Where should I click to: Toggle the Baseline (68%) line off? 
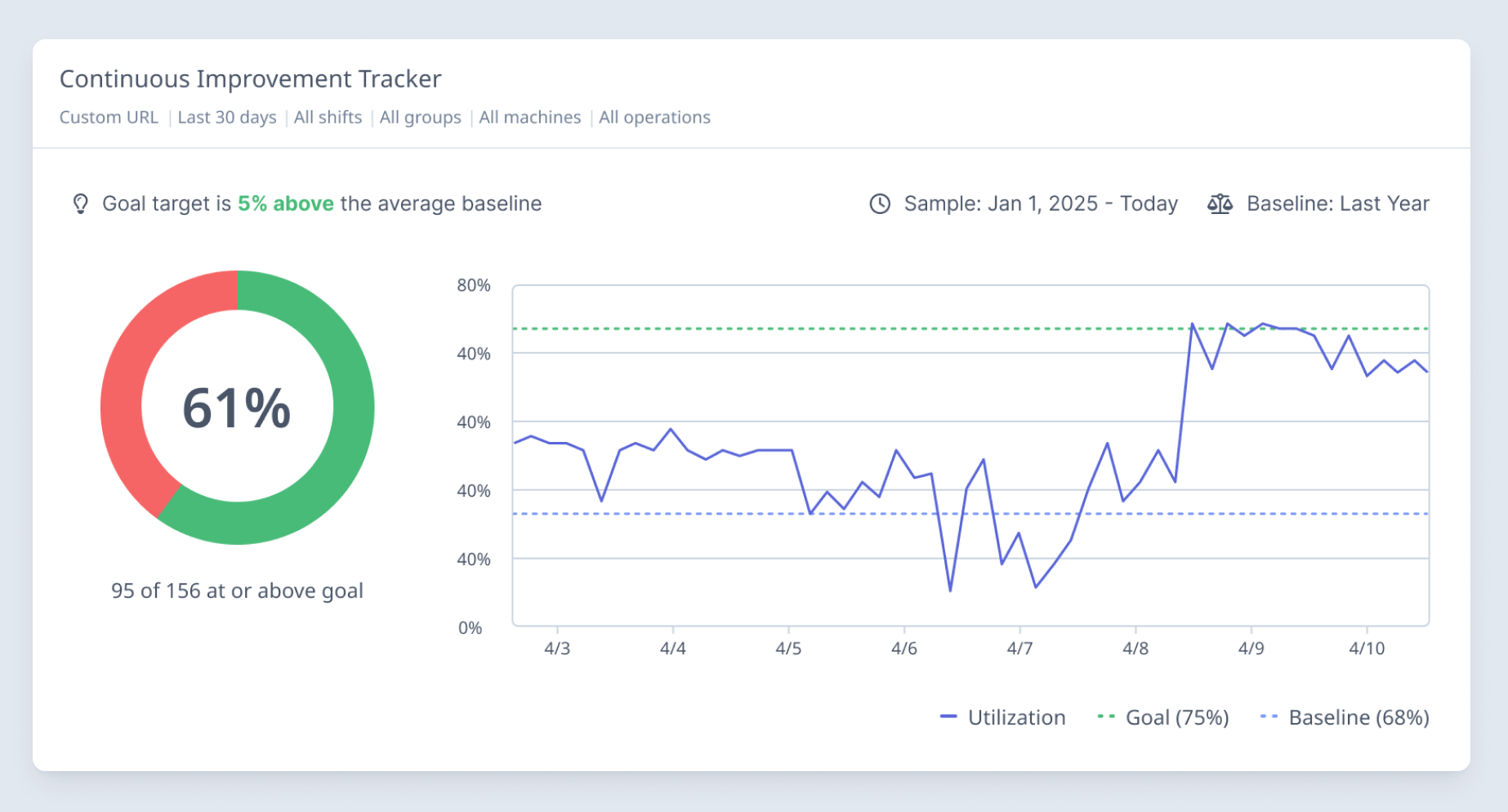click(1359, 716)
